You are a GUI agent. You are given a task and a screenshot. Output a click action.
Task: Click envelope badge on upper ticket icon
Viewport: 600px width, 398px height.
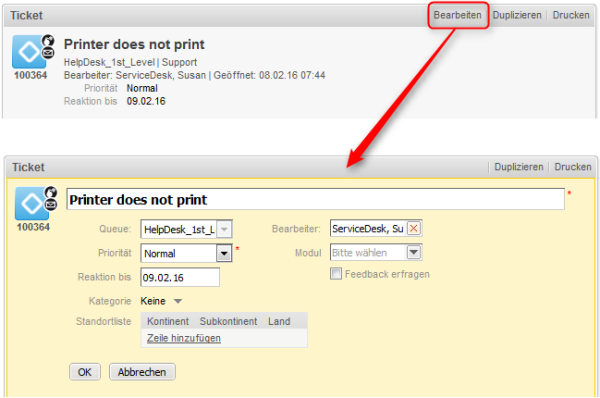pyautogui.click(x=48, y=53)
